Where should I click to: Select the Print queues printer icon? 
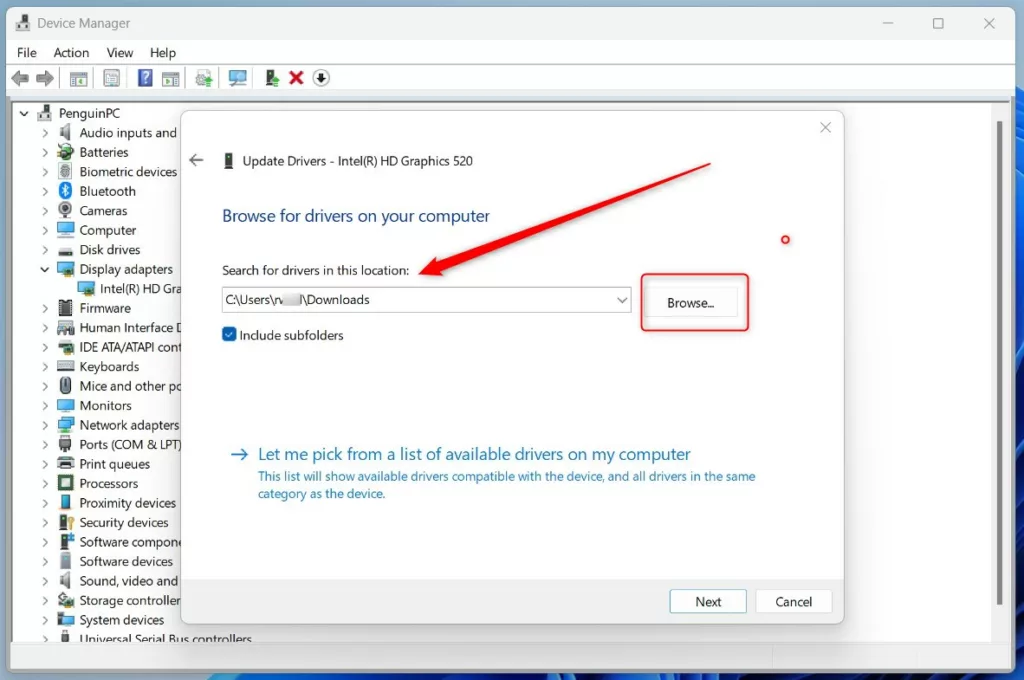[65, 463]
